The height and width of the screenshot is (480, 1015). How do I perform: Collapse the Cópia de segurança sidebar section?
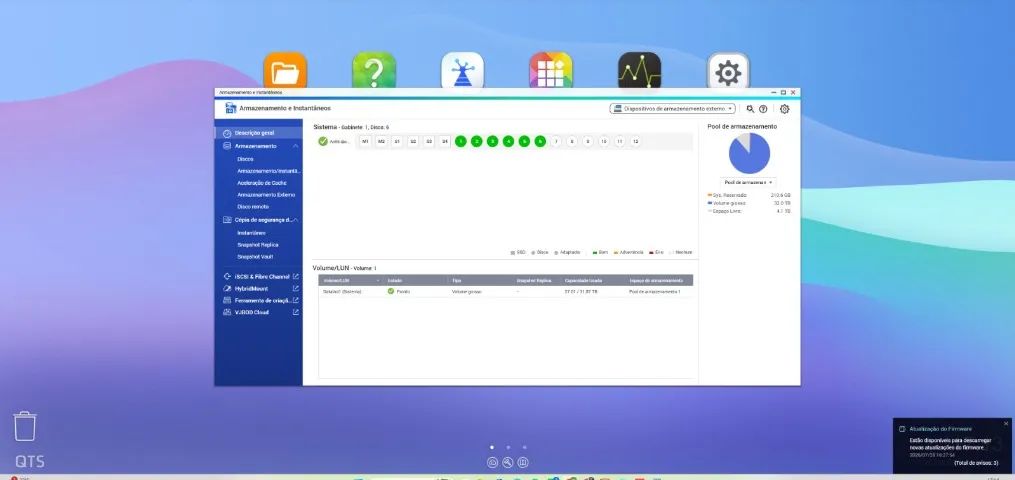tap(296, 220)
